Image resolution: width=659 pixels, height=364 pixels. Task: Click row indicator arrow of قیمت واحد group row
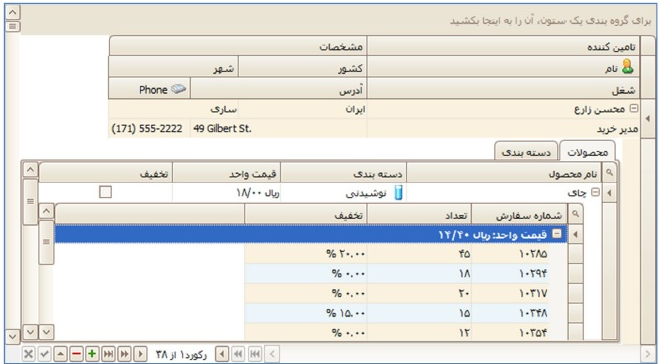coord(575,234)
